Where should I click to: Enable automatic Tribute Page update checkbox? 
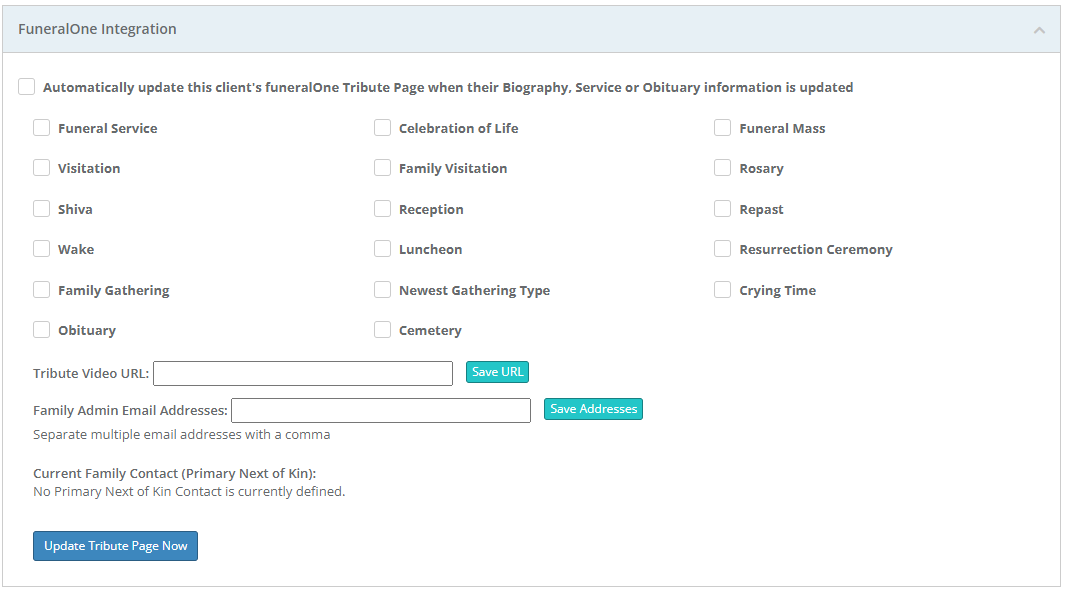pos(27,87)
